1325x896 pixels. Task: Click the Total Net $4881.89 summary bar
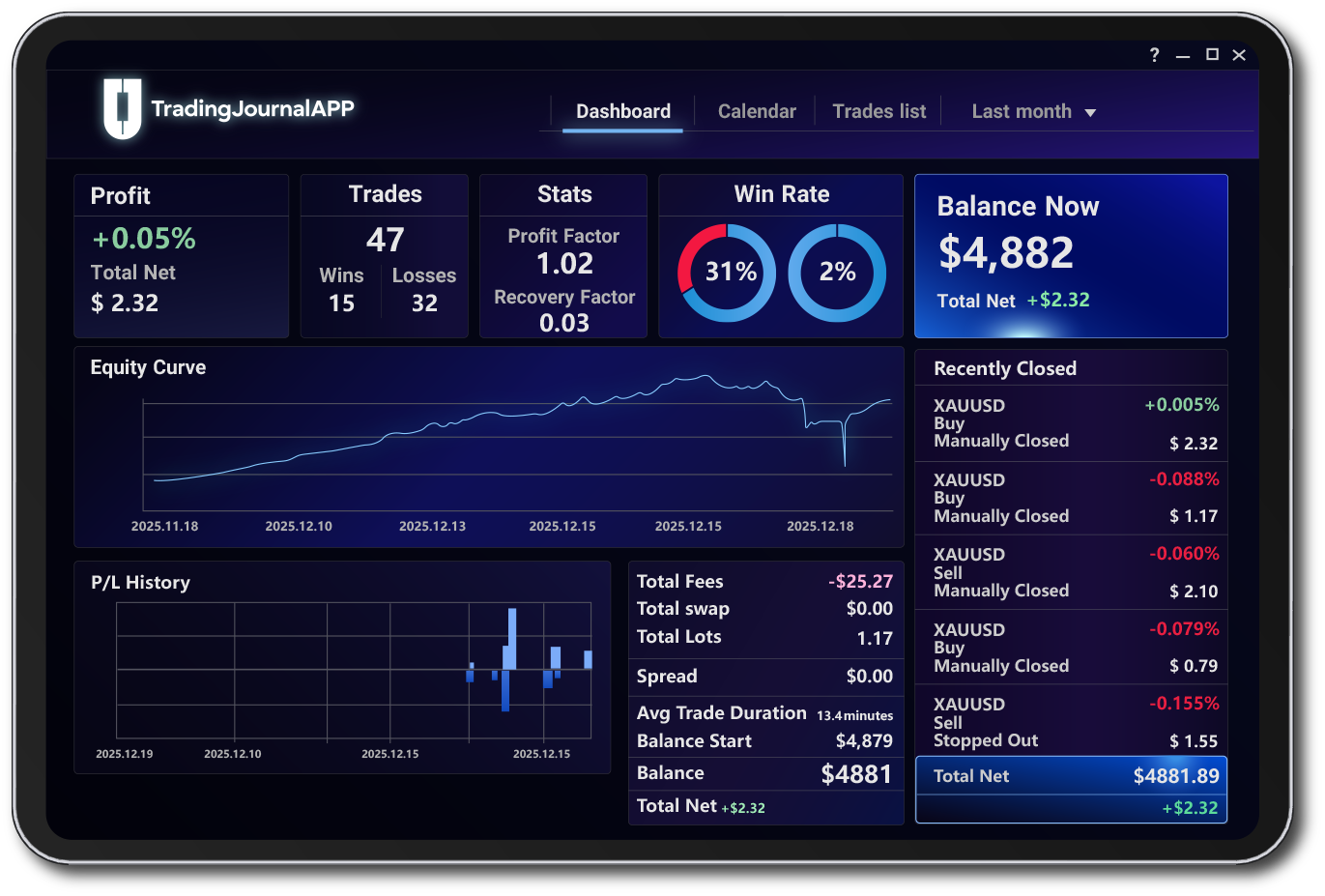click(1071, 776)
